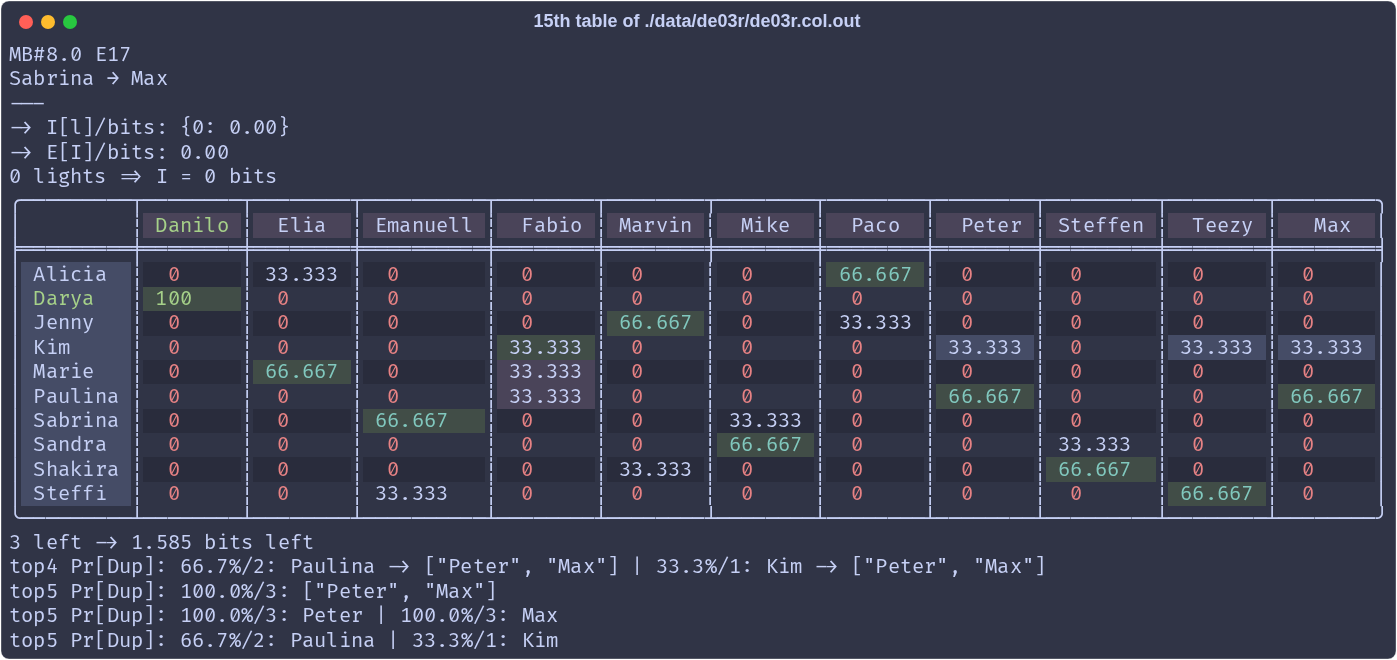Click Jenny's 66.667 cell under Marvin
Screen dimensions: 1397x660
click(656, 323)
